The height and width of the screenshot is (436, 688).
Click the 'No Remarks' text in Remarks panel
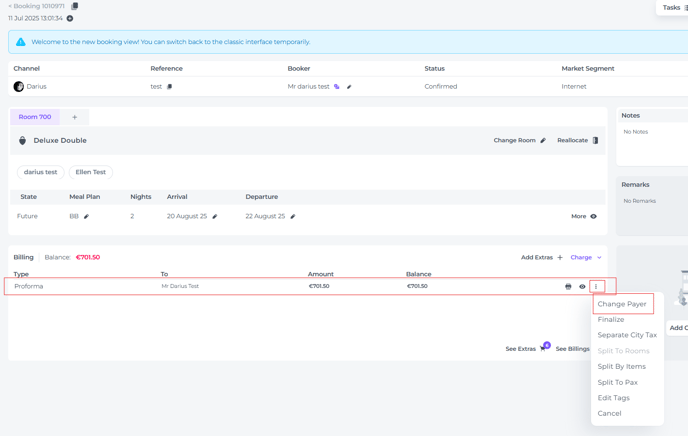[x=639, y=201]
